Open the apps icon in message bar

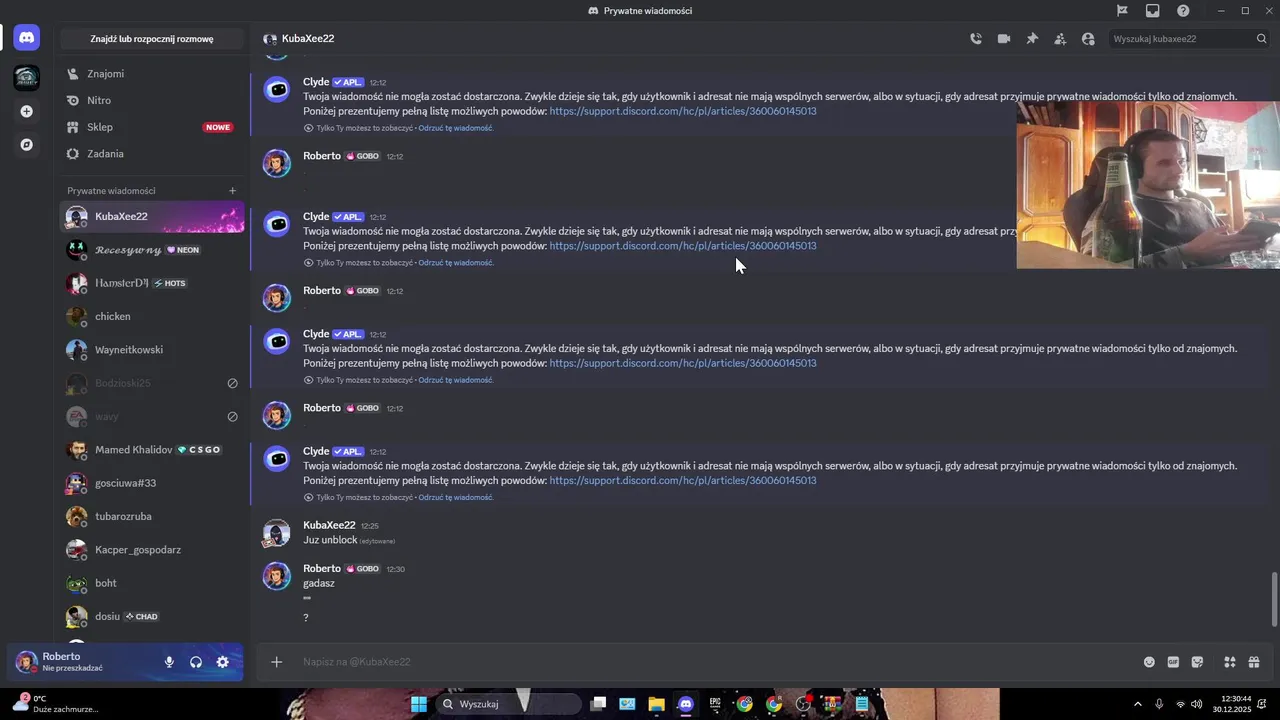1229,662
